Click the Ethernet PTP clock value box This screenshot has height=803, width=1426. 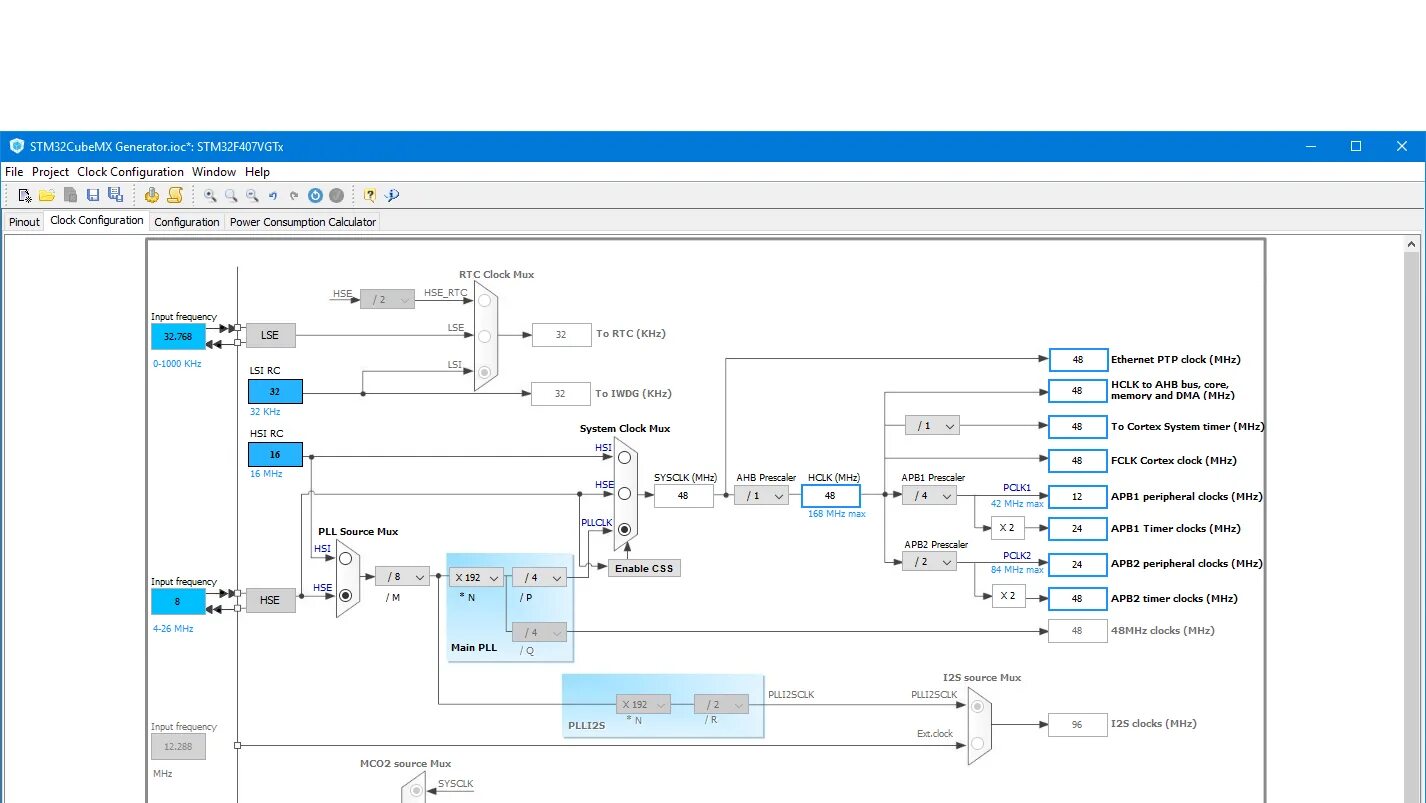coord(1077,359)
